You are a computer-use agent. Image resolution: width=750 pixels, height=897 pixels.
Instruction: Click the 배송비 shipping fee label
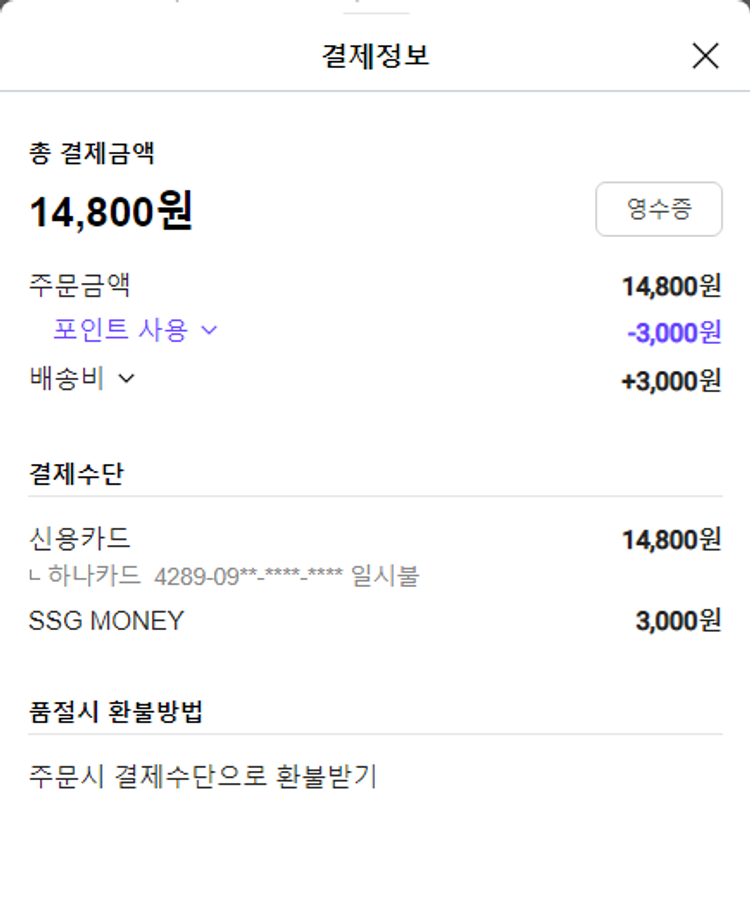(67, 378)
